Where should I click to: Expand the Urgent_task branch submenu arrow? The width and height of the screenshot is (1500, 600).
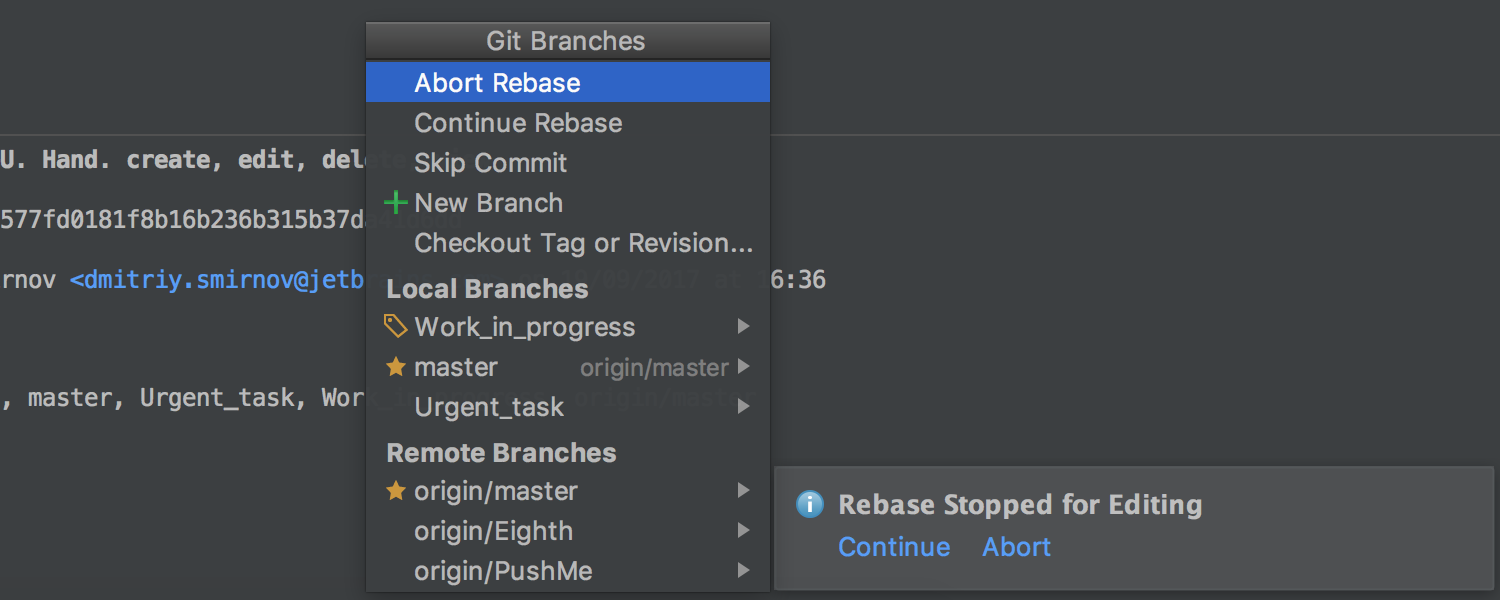(743, 407)
